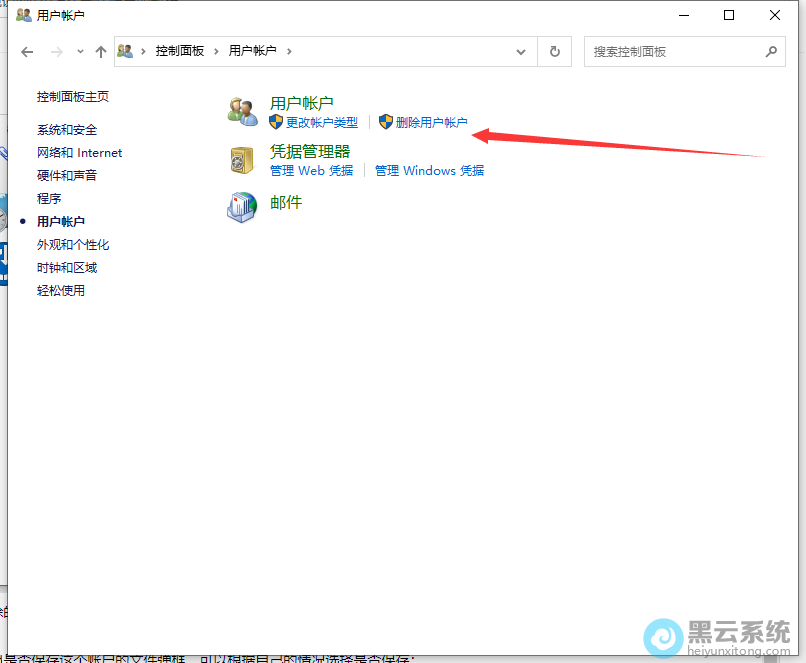Open 硬件和声音 from the sidebar
Image resolution: width=806 pixels, height=663 pixels.
(x=67, y=176)
